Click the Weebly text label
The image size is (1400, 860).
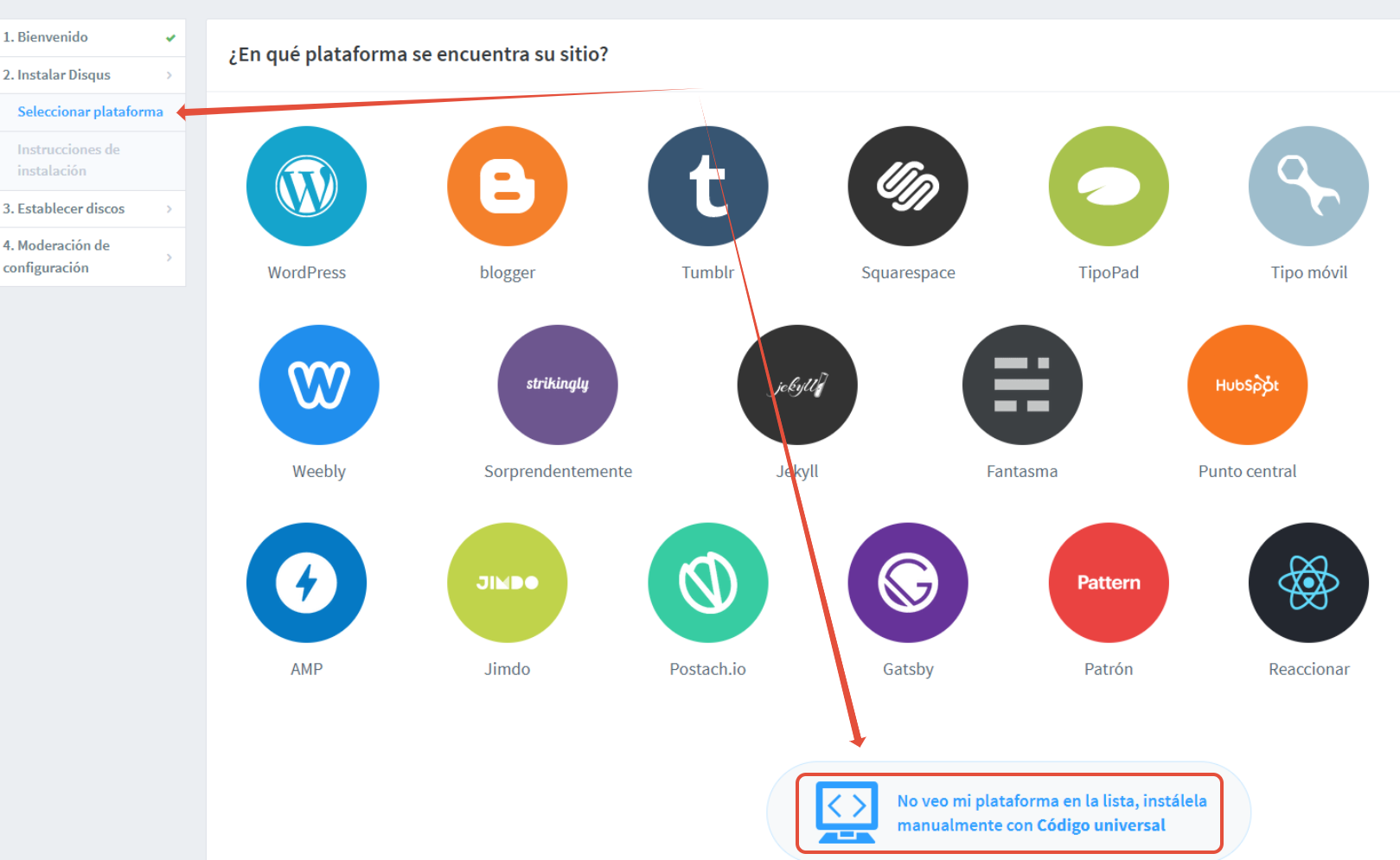point(319,472)
